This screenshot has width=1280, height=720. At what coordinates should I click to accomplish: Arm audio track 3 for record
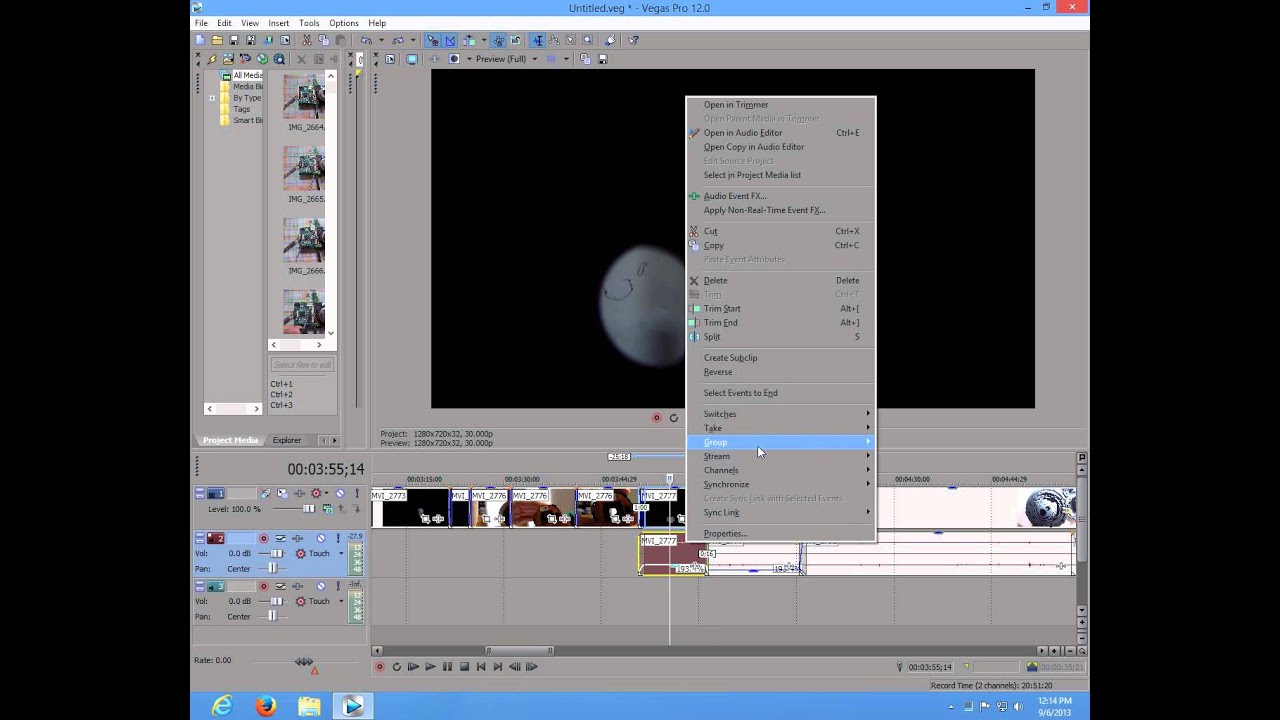pos(263,586)
